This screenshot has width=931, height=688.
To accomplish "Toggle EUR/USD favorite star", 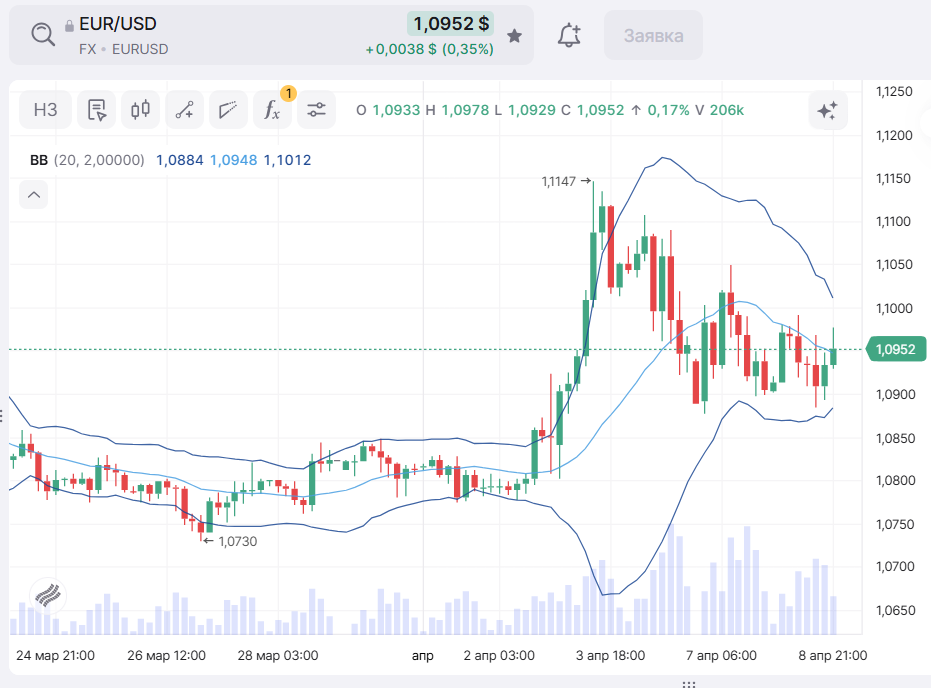I will pos(514,36).
